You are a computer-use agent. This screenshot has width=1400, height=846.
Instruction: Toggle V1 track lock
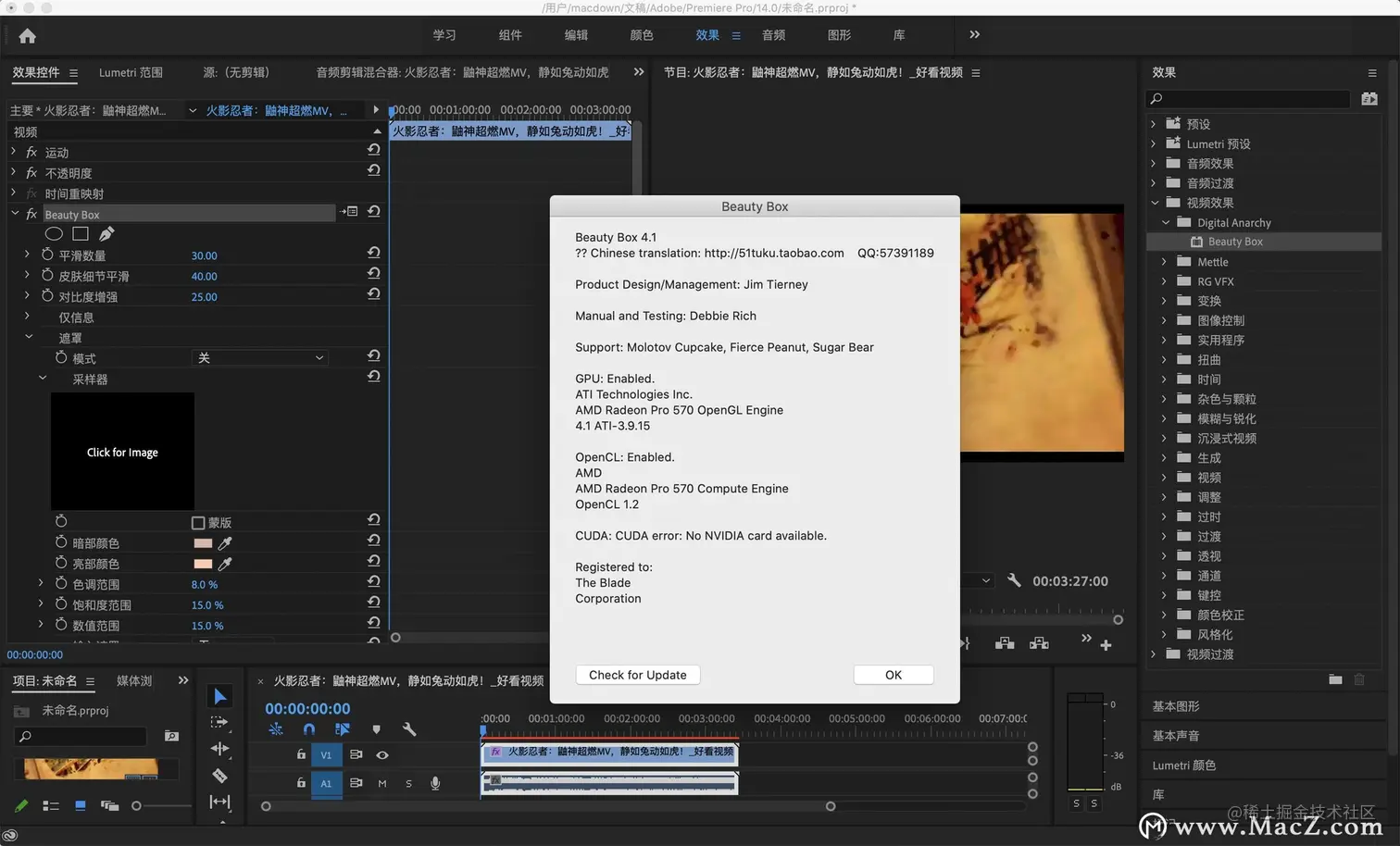[x=301, y=754]
